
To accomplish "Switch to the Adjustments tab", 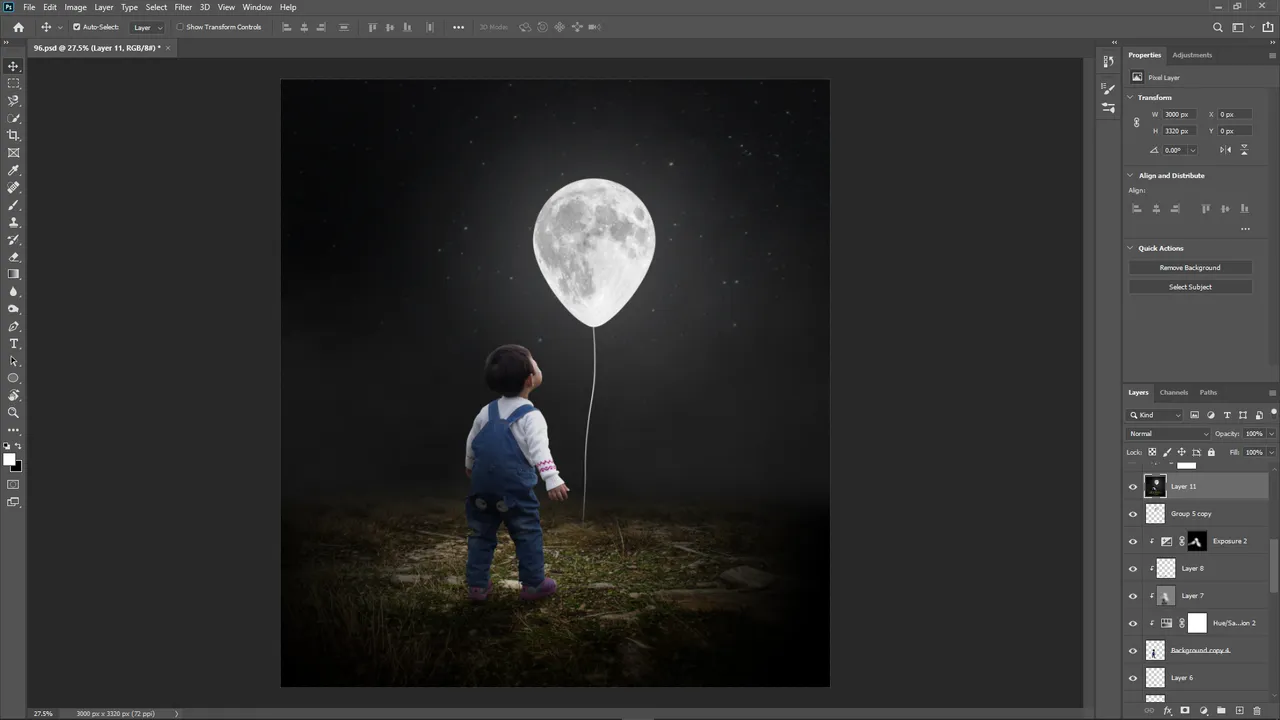I will click(1192, 55).
